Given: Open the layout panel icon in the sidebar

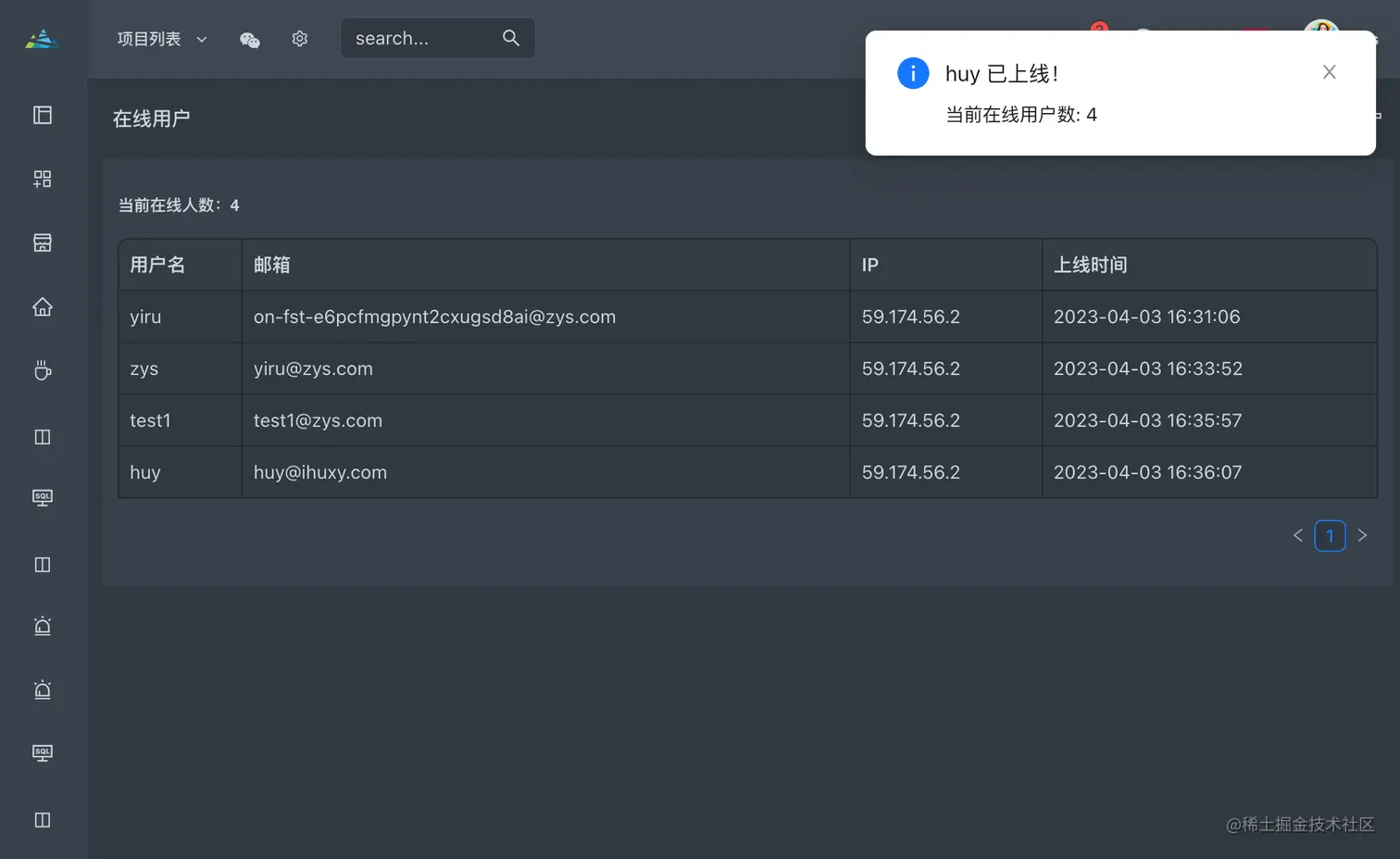Looking at the screenshot, I should (x=43, y=115).
